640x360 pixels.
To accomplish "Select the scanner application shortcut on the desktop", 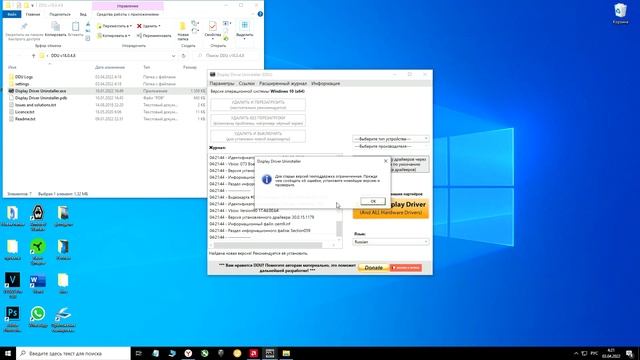I will pyautogui.click(x=63, y=319).
